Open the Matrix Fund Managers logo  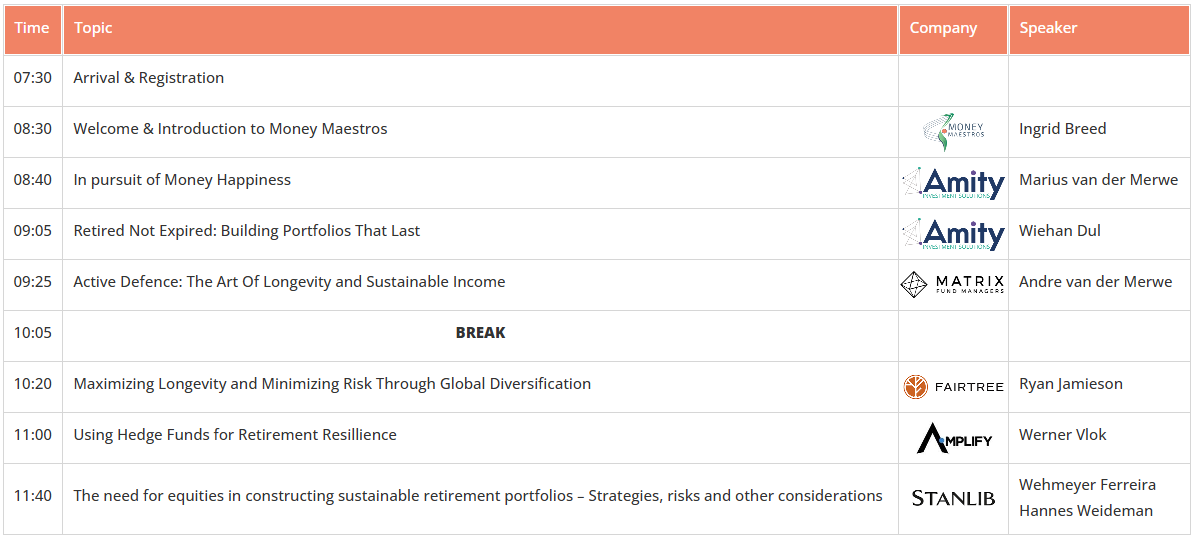point(953,284)
